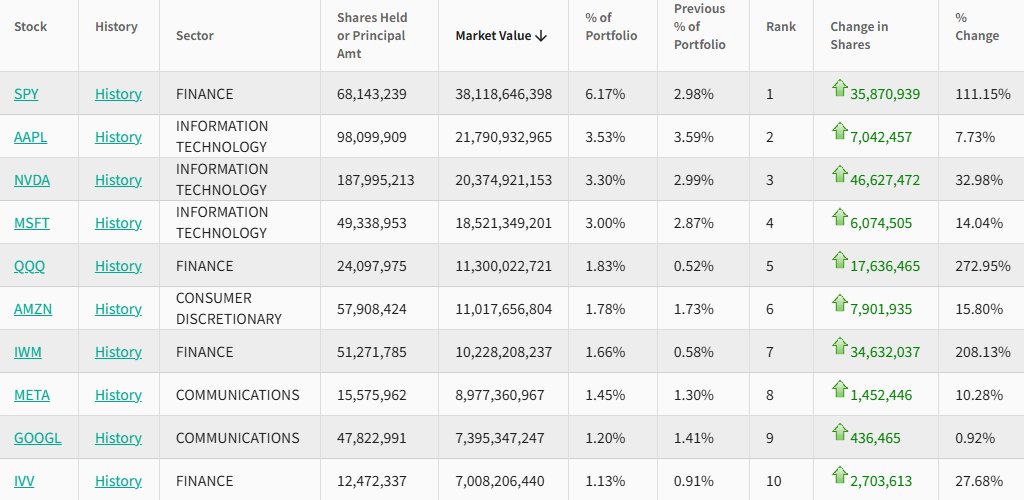Sort by Market Value column header
Image resolution: width=1024 pixels, height=500 pixels.
click(501, 36)
